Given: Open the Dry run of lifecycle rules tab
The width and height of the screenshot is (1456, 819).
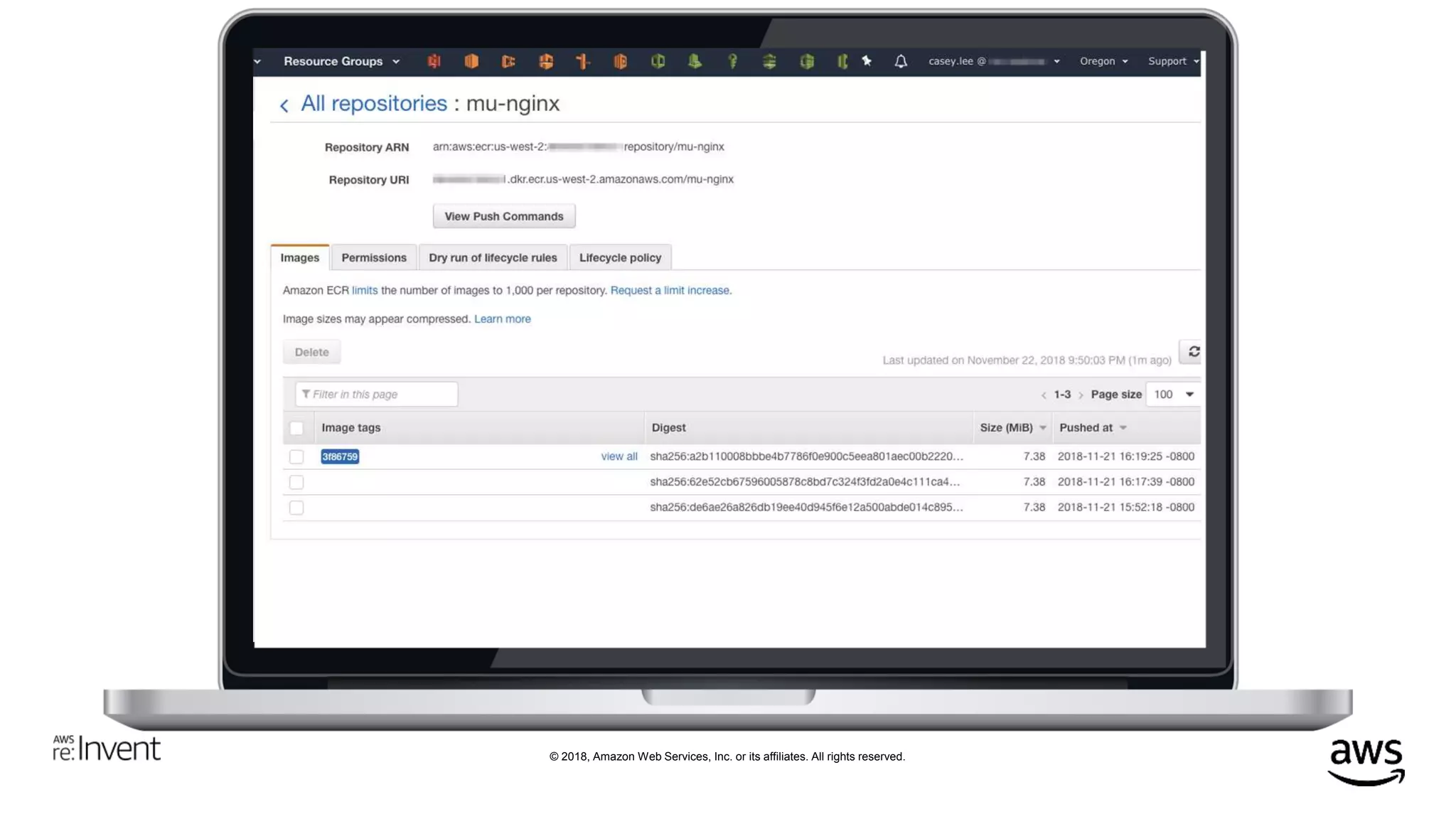Looking at the screenshot, I should 493,257.
